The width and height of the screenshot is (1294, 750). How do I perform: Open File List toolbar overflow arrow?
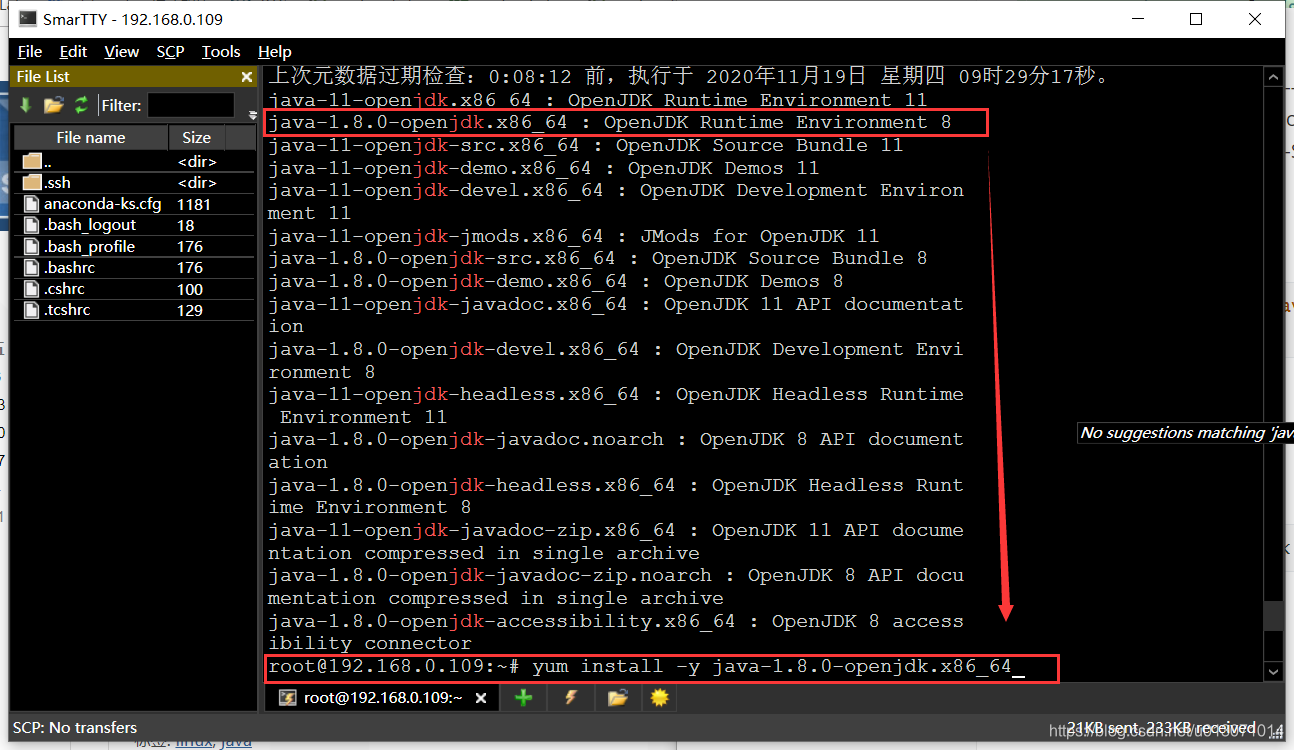(252, 115)
